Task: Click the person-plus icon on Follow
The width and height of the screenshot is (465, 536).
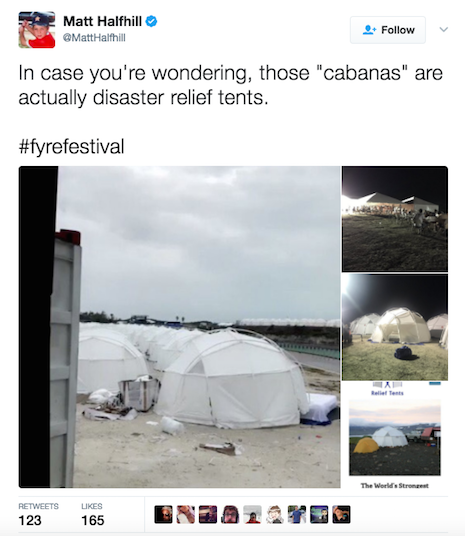Action: pos(369,30)
